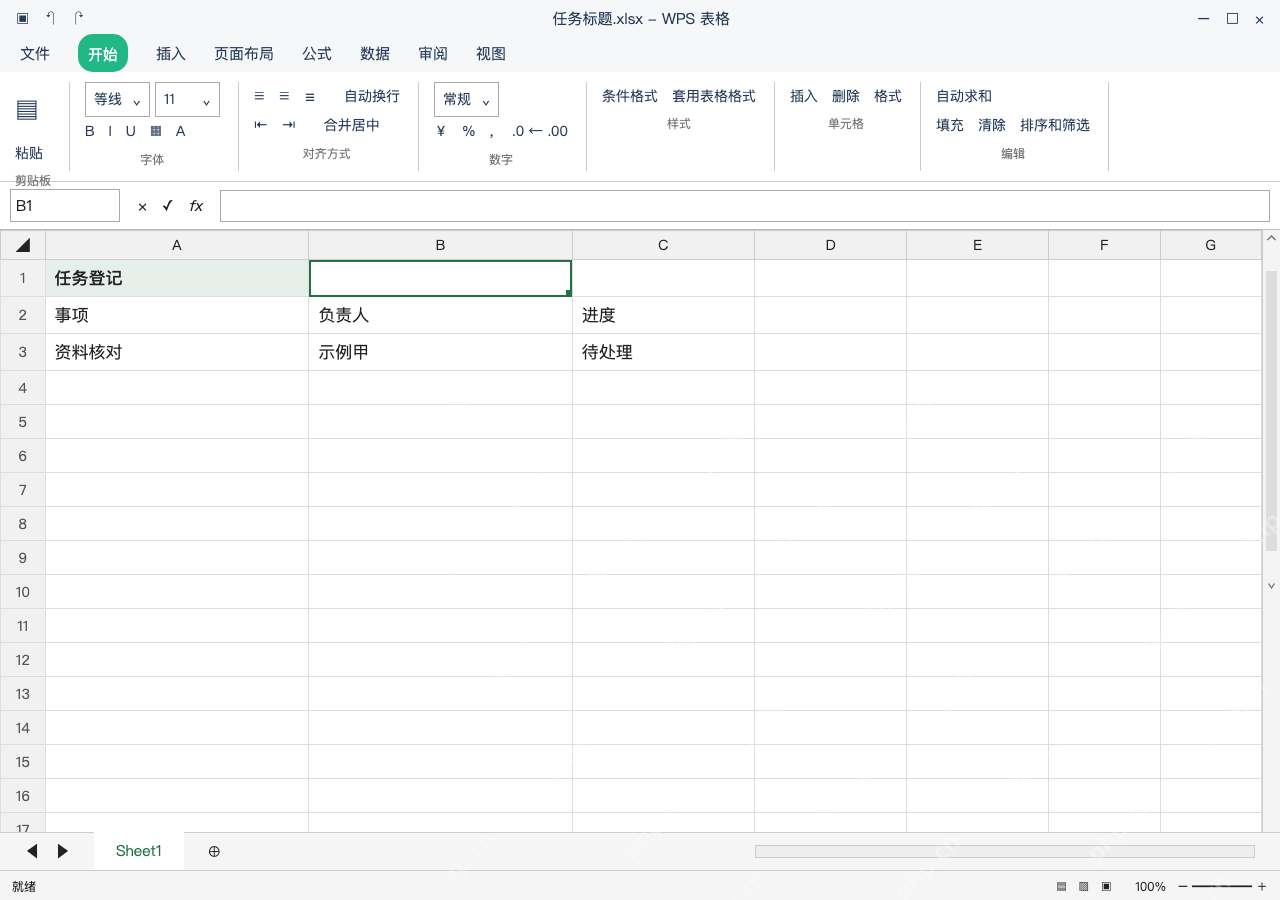Switch to the 插入 ribbon tab

coord(171,54)
